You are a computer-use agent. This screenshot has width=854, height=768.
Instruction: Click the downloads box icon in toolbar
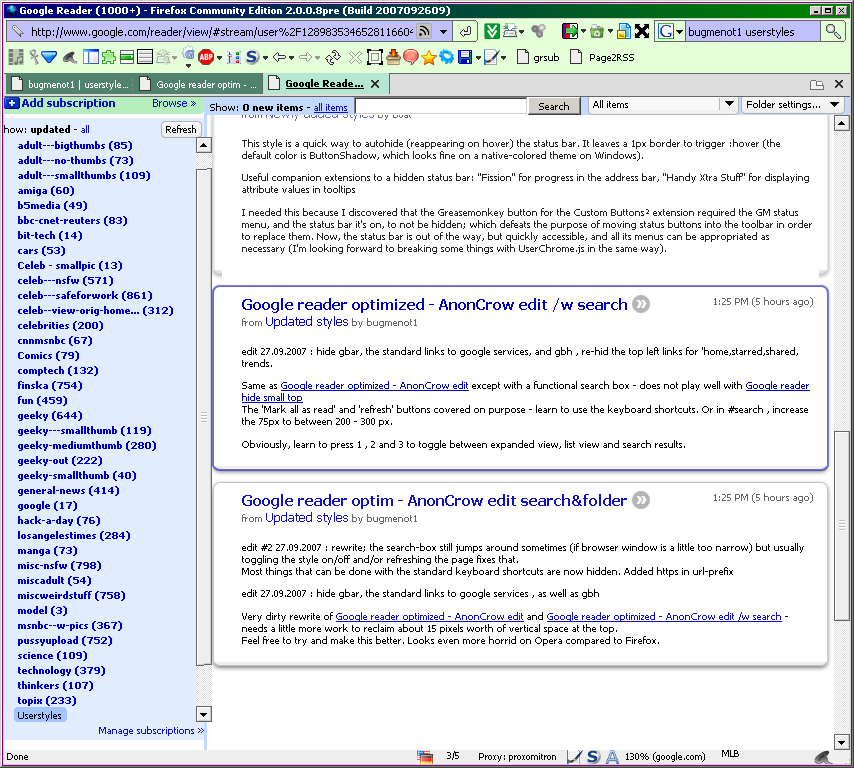pyautogui.click(x=393, y=57)
